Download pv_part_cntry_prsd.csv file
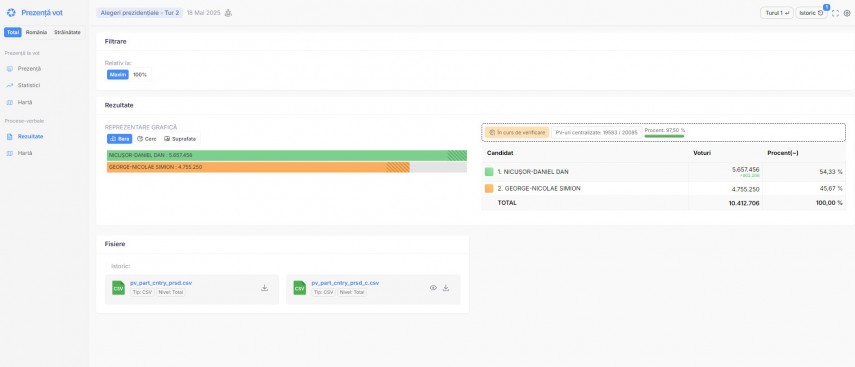Image resolution: width=855 pixels, height=367 pixels. coord(264,288)
